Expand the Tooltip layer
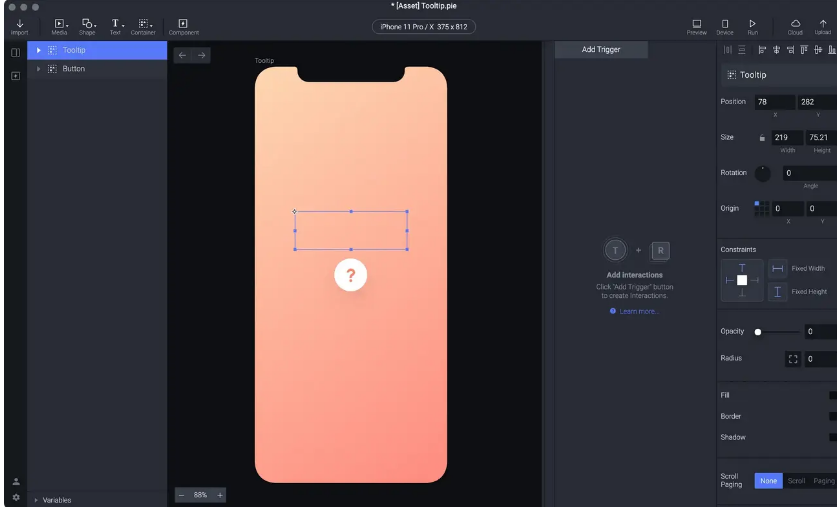This screenshot has width=837, height=507. [38, 50]
